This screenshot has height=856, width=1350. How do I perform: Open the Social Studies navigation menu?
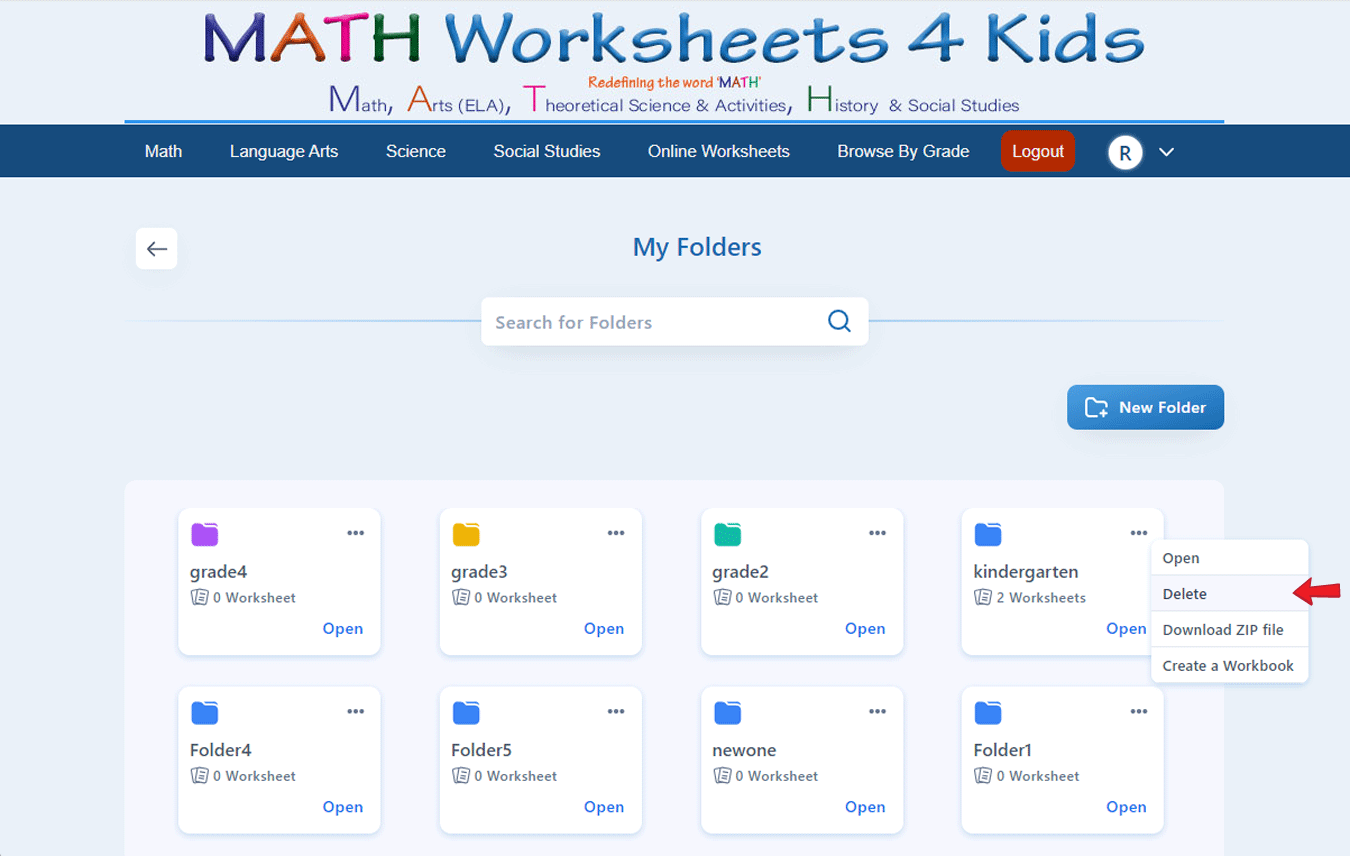pos(547,151)
